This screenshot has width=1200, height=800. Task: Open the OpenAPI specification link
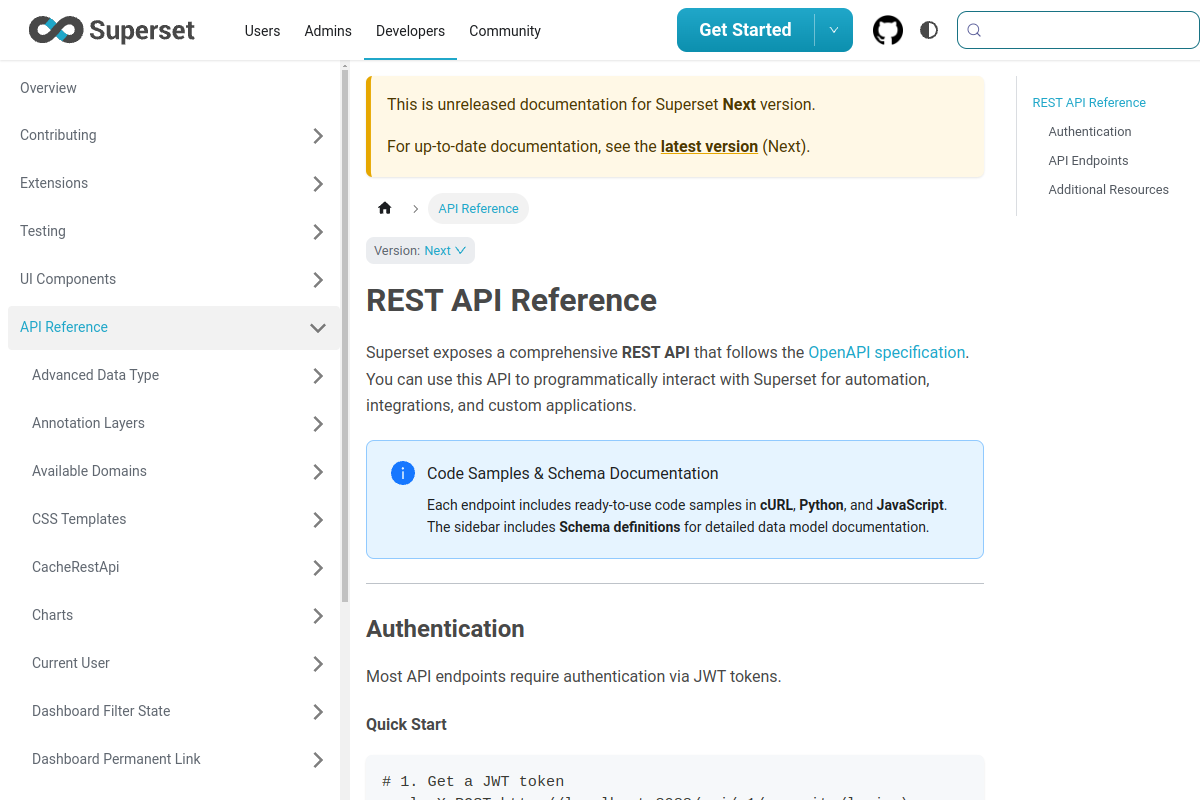click(x=887, y=352)
